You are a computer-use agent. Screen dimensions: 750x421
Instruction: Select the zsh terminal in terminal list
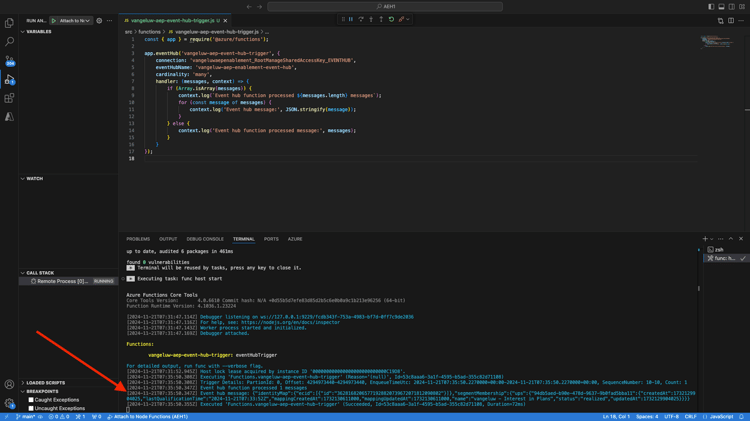click(x=721, y=249)
